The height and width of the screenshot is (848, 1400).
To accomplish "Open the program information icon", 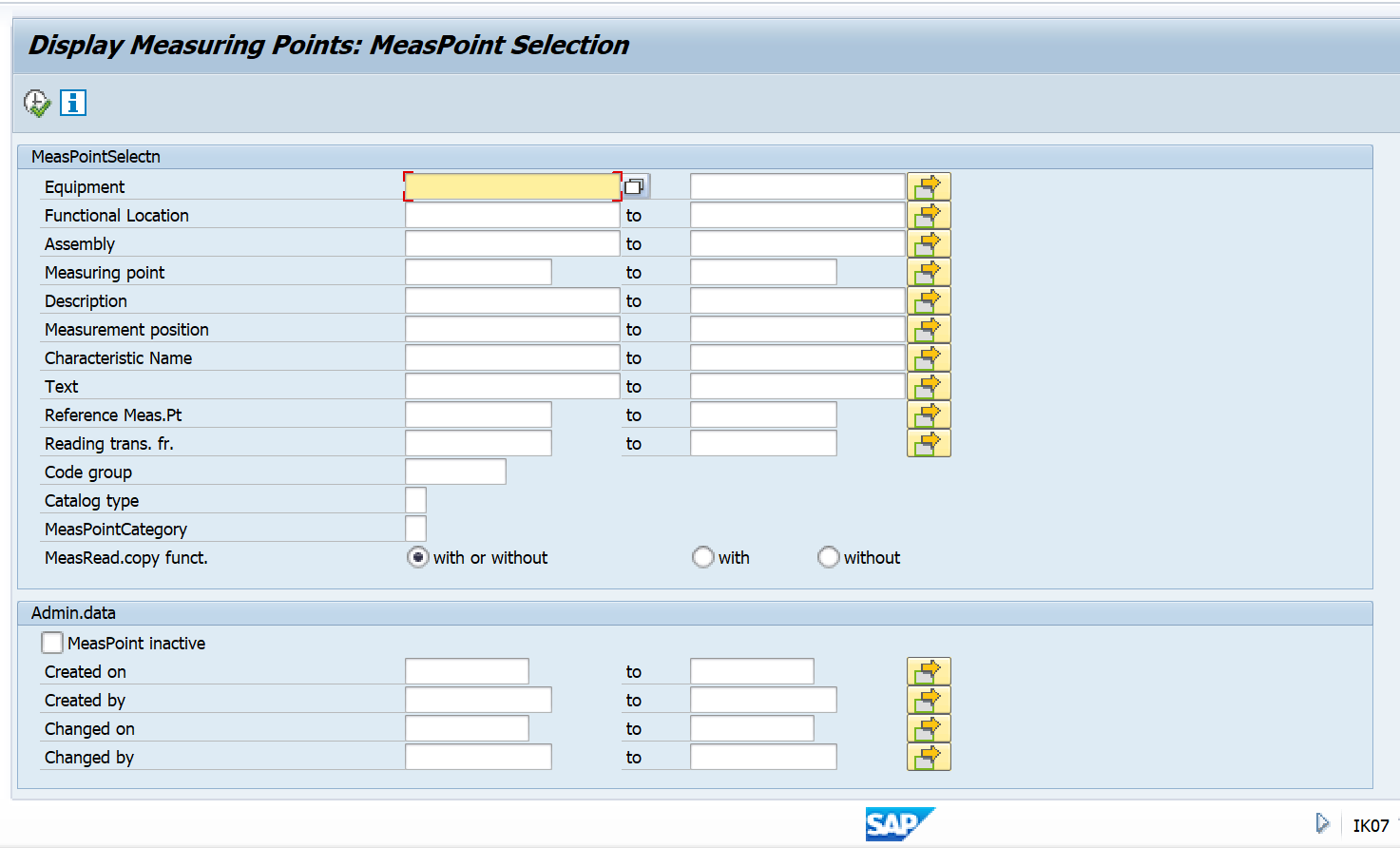I will coord(72,103).
